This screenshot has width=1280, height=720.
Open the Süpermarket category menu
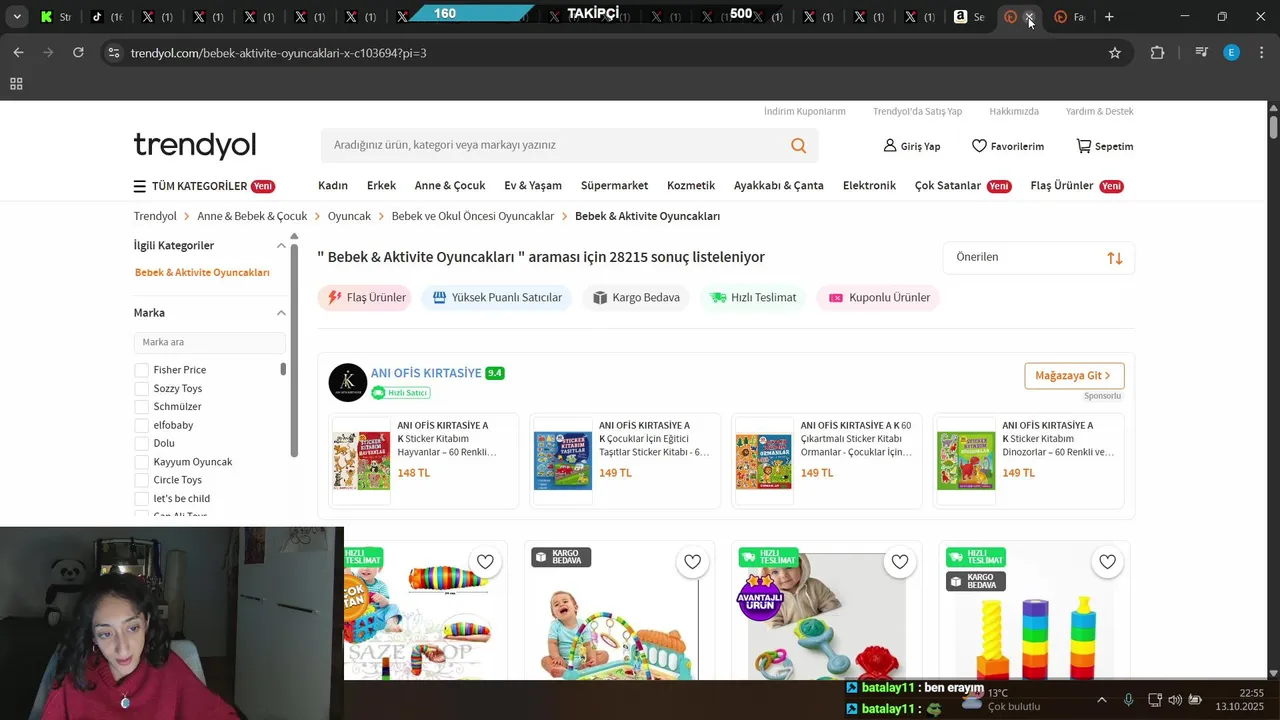point(614,186)
